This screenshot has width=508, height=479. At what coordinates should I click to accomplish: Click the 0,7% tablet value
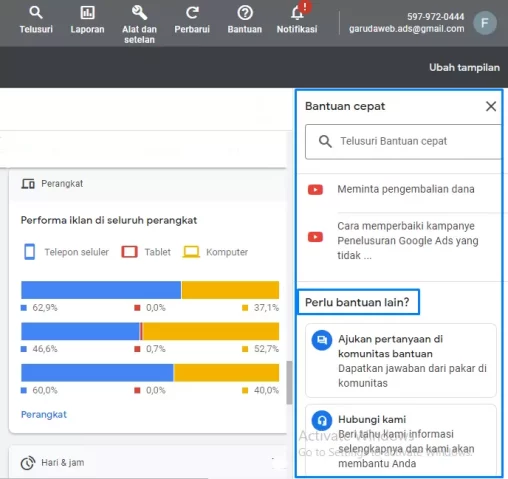coord(155,349)
